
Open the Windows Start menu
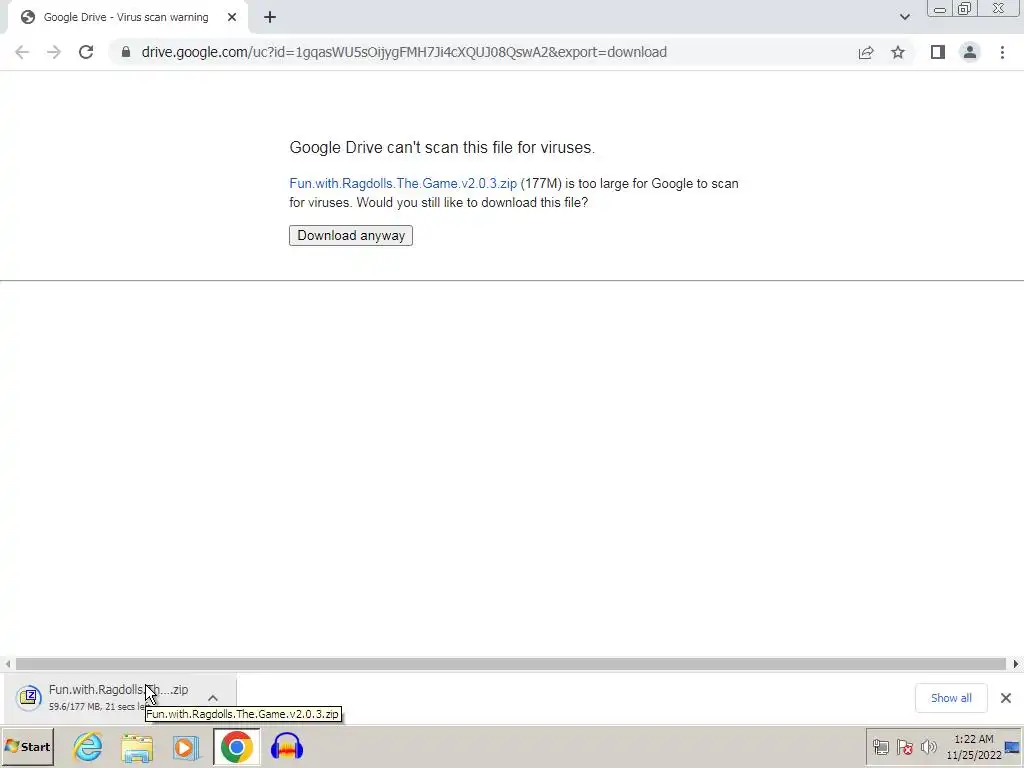click(27, 746)
